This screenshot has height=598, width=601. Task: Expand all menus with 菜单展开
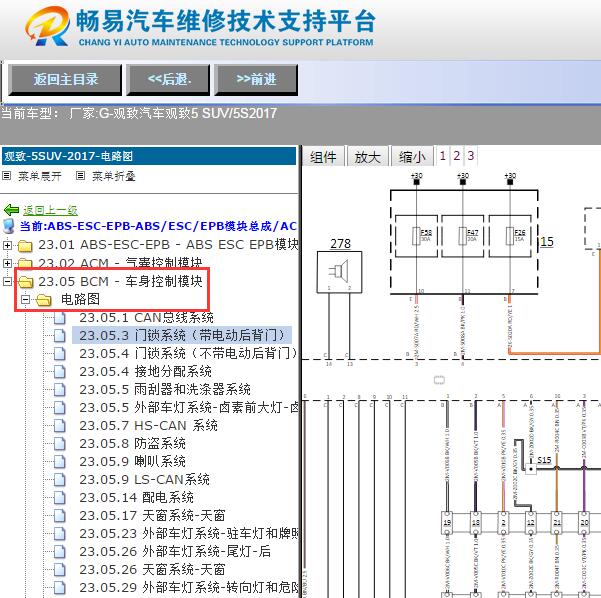[x=40, y=176]
